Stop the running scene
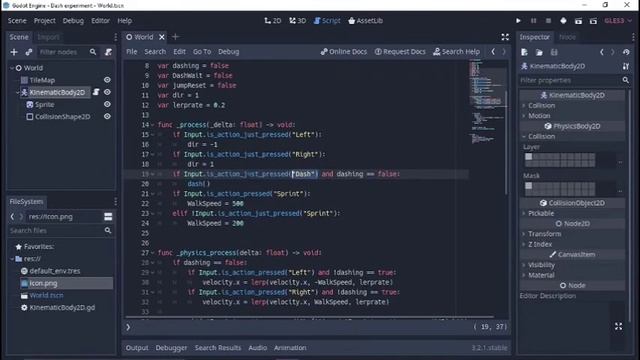Screen dimensions: 640x360 point(548,20)
